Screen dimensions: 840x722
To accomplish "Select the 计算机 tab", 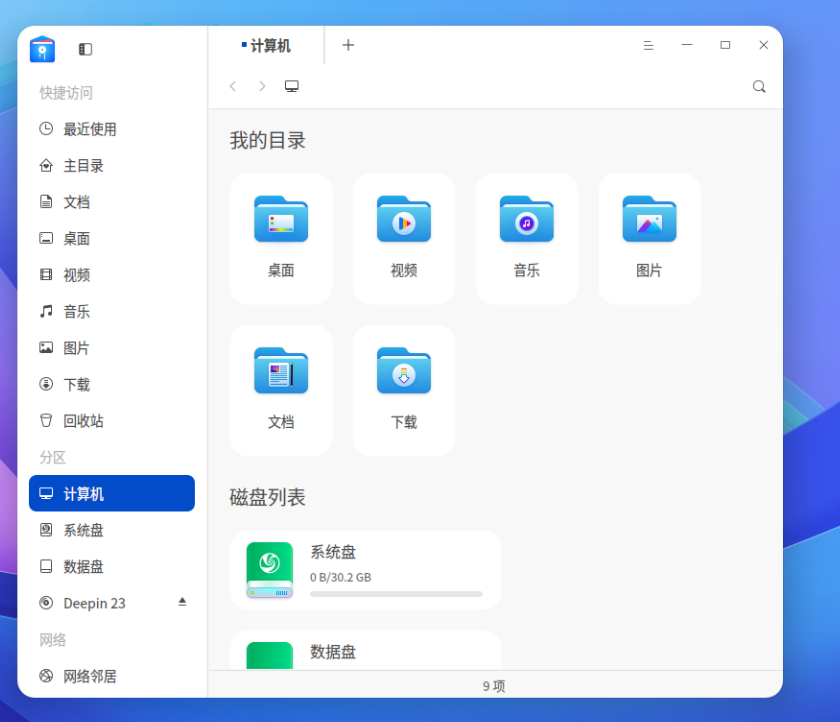I will coord(266,46).
